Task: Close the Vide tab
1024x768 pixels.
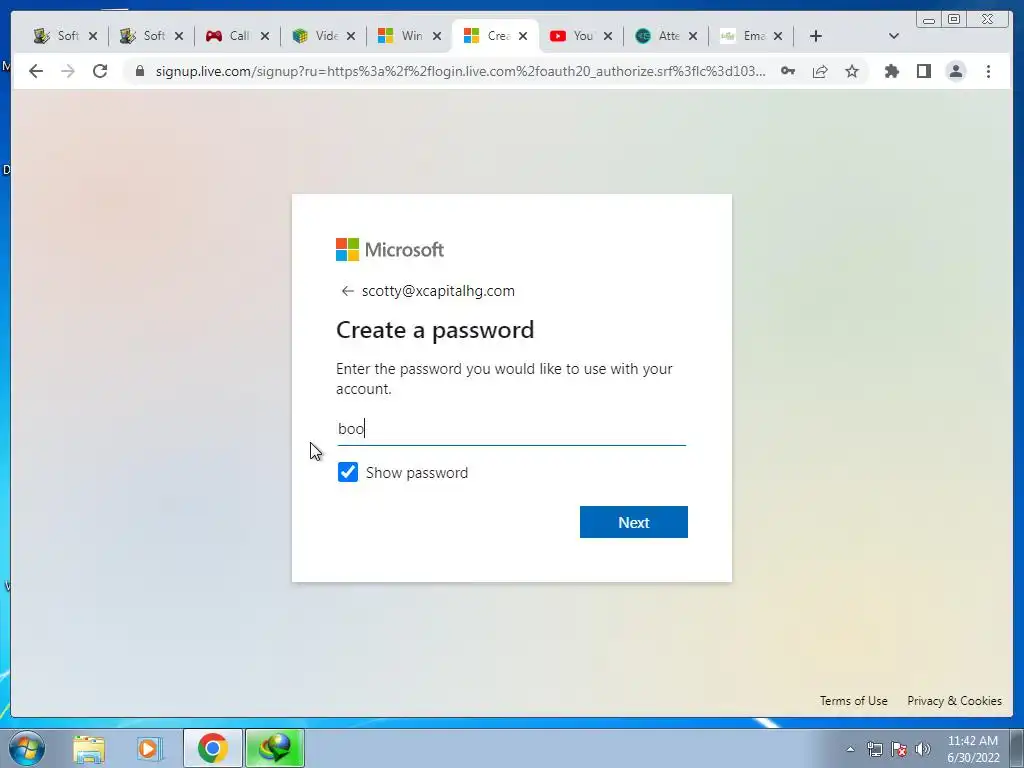Action: [351, 36]
